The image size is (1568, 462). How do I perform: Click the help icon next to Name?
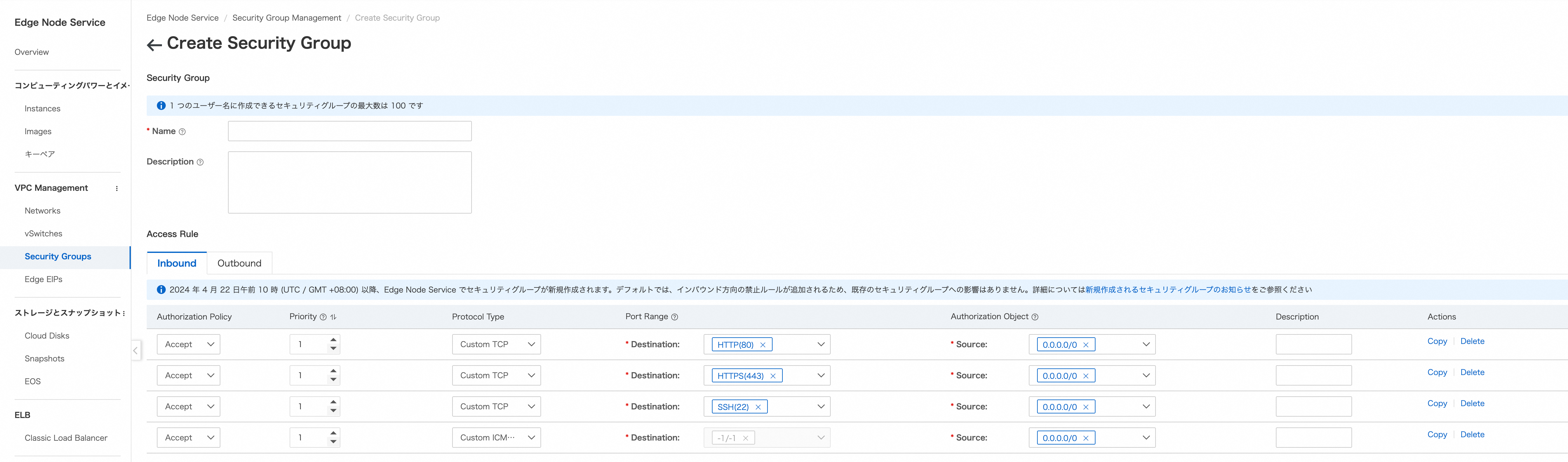[x=182, y=132]
